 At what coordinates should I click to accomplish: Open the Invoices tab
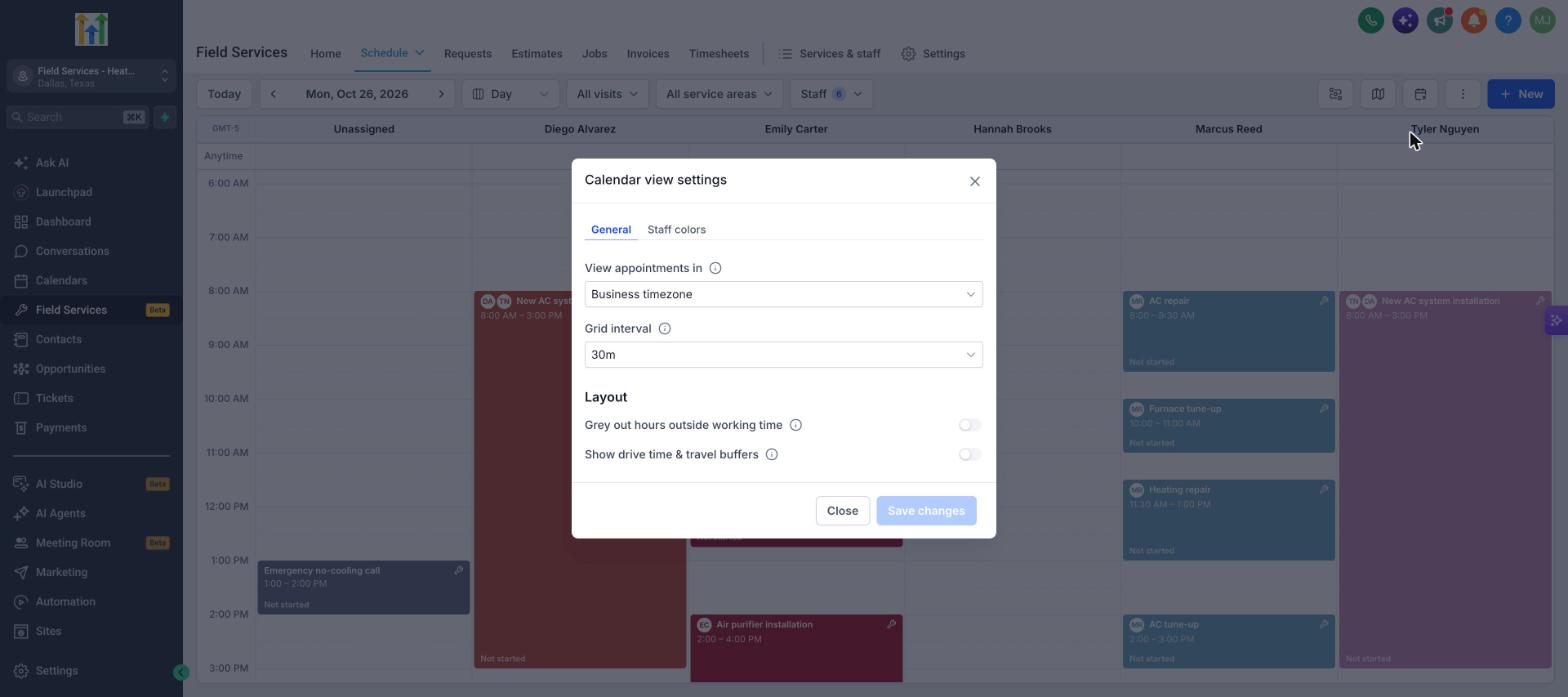(x=648, y=54)
